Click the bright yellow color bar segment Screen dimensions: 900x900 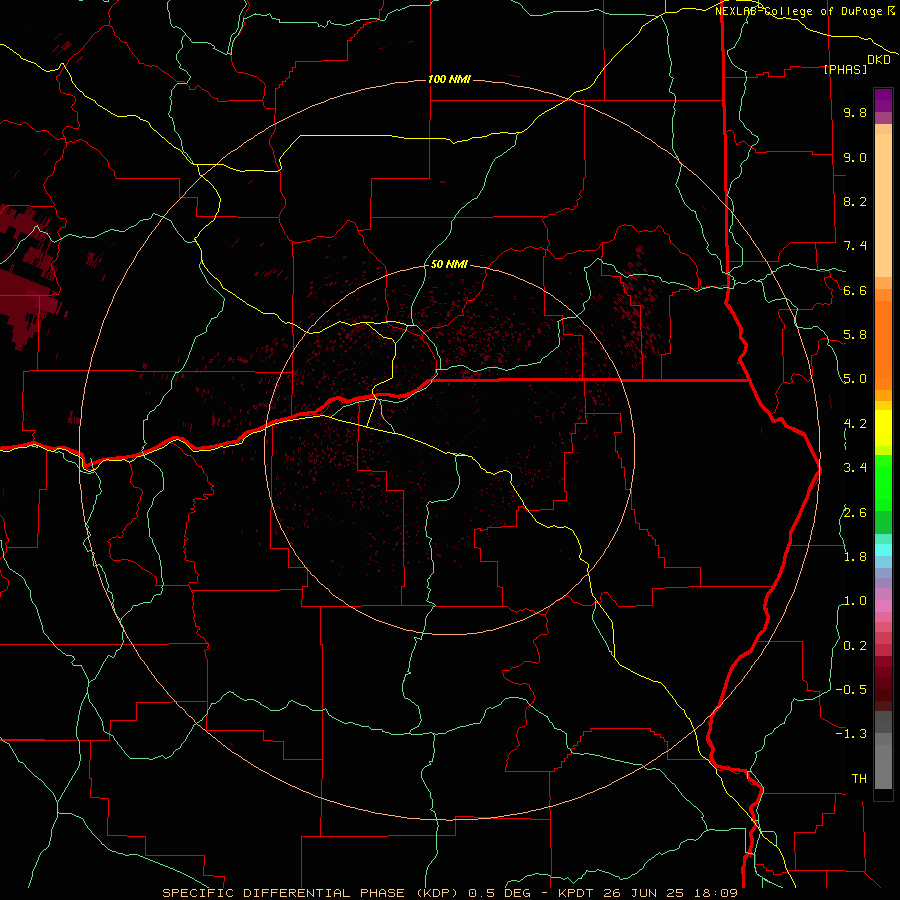coord(883,428)
